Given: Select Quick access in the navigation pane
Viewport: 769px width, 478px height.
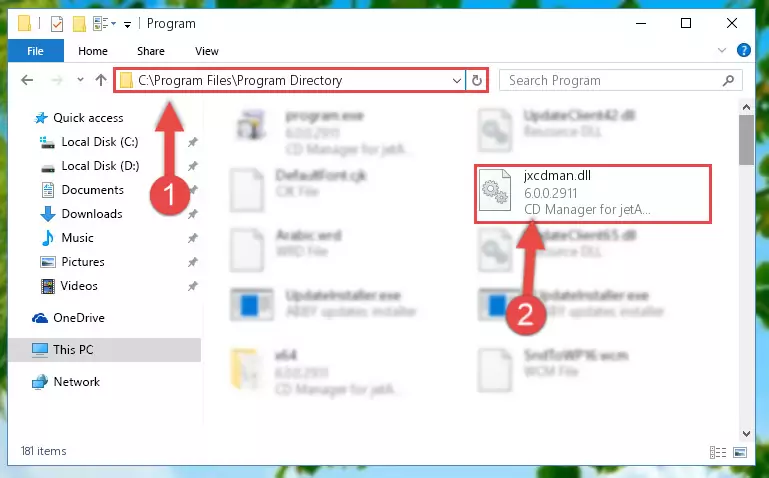Looking at the screenshot, I should tap(88, 118).
